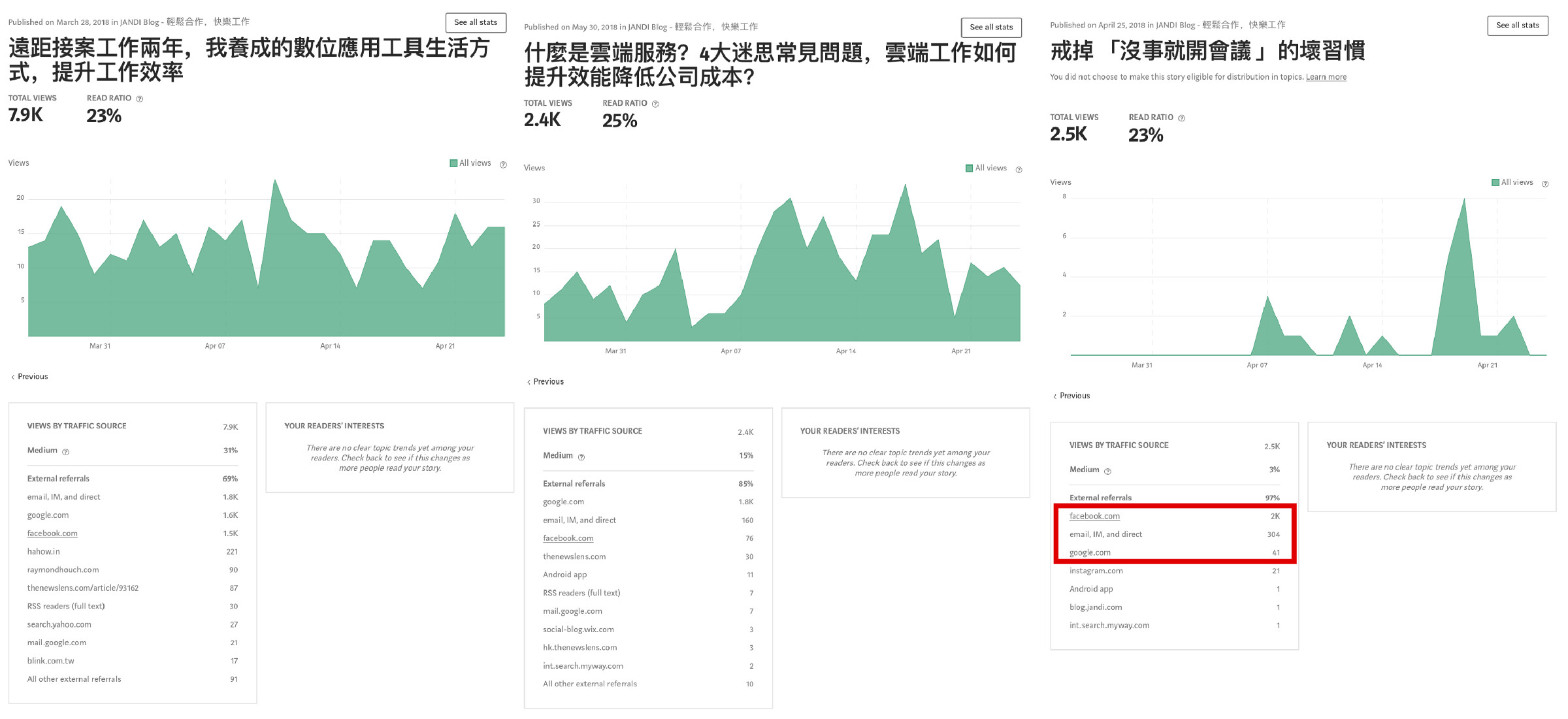Viewport: 1568px width, 719px height.
Task: Click help icon beside Medium 15% traffic source
Action: (x=581, y=457)
